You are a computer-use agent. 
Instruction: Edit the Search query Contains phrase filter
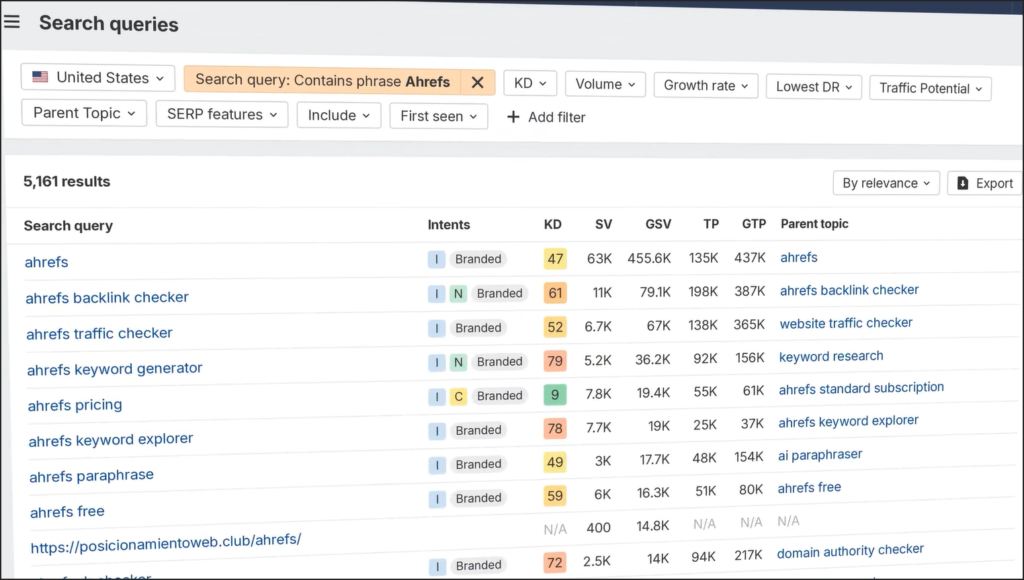click(x=323, y=80)
